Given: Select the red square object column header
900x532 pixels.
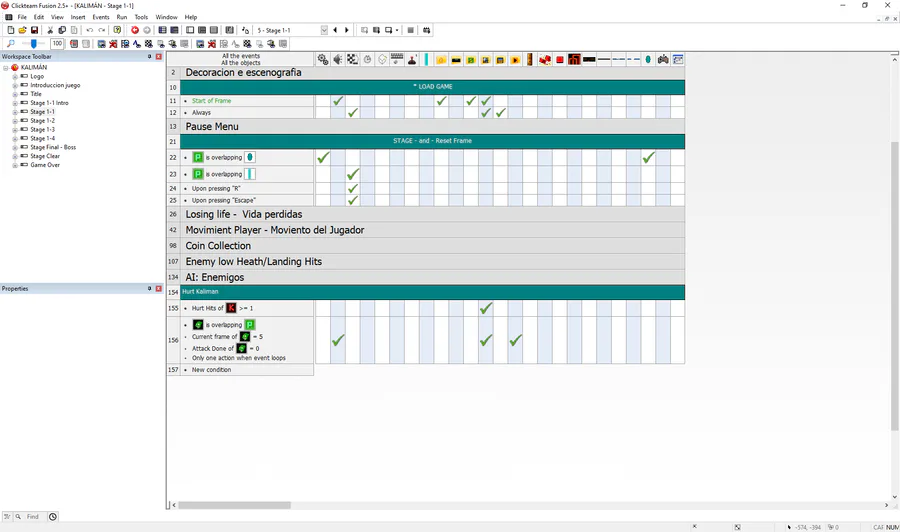Looking at the screenshot, I should tap(560, 59).
